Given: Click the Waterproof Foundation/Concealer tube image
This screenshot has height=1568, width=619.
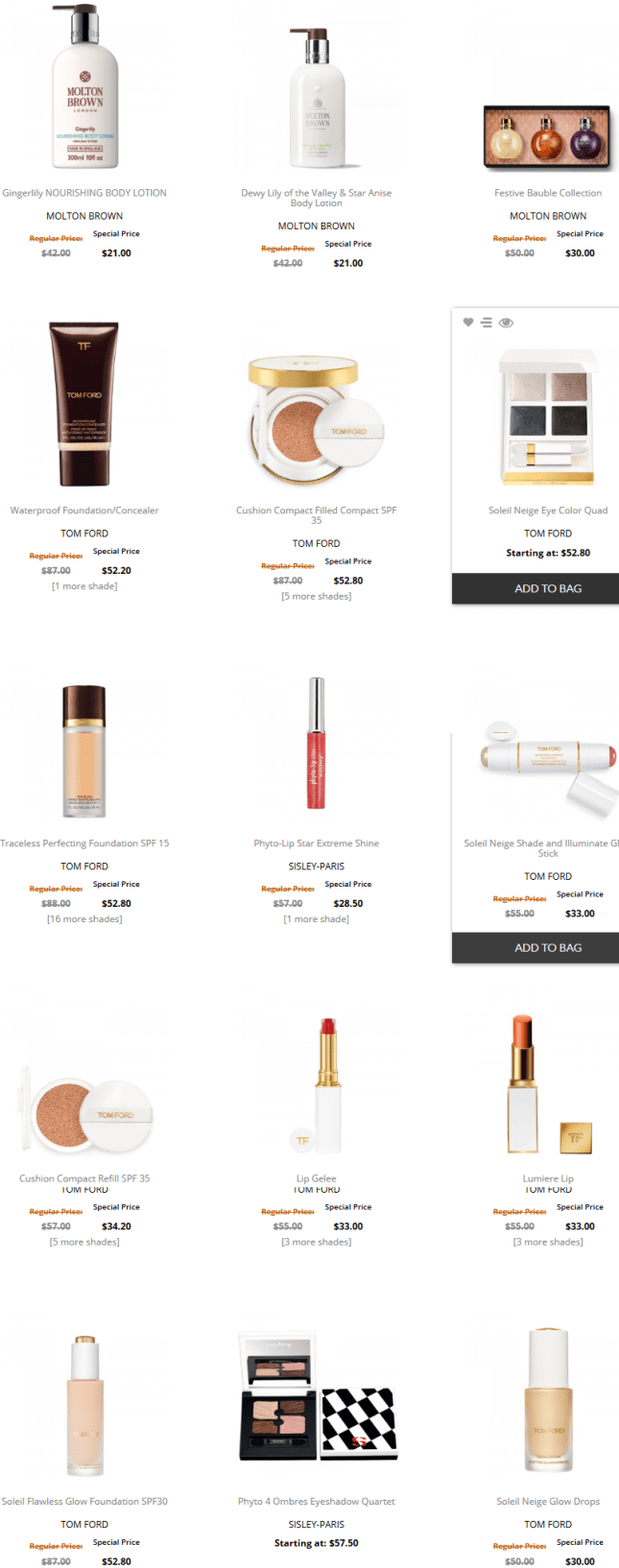Looking at the screenshot, I should coord(84,404).
